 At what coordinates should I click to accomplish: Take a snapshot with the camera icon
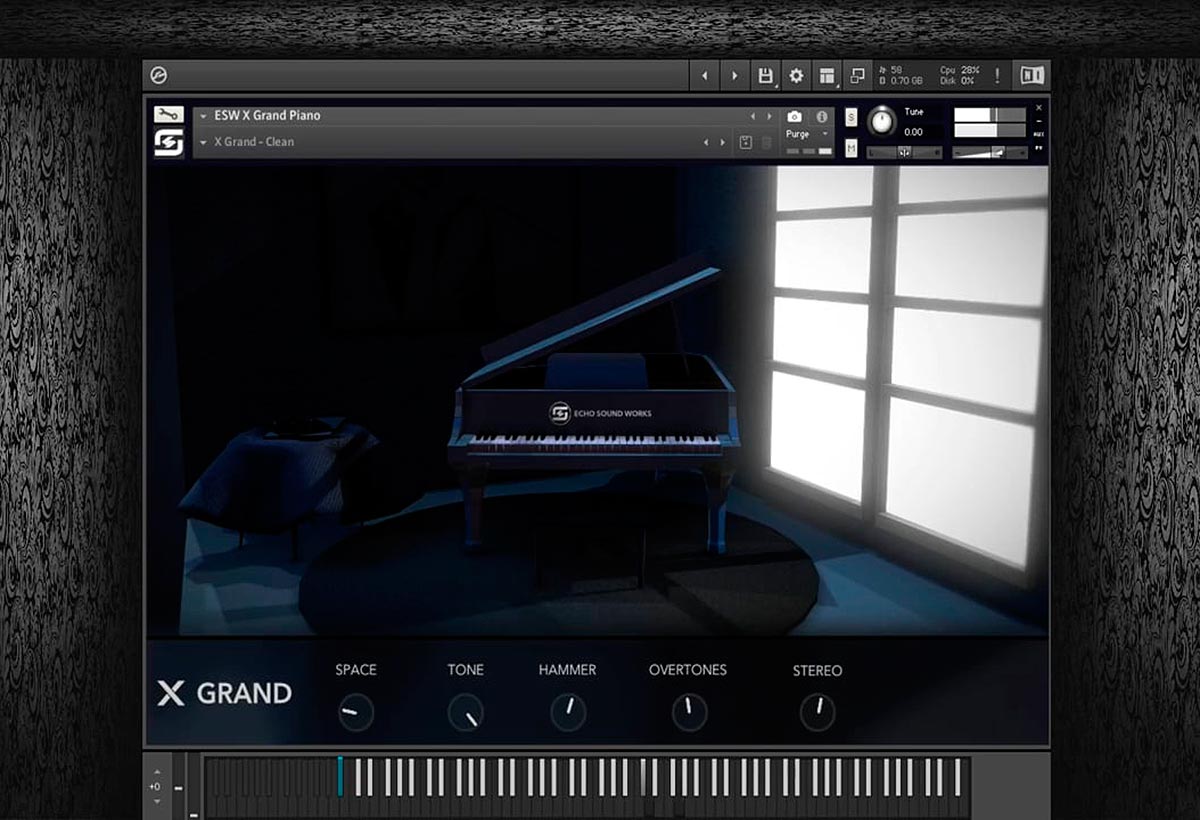[794, 116]
